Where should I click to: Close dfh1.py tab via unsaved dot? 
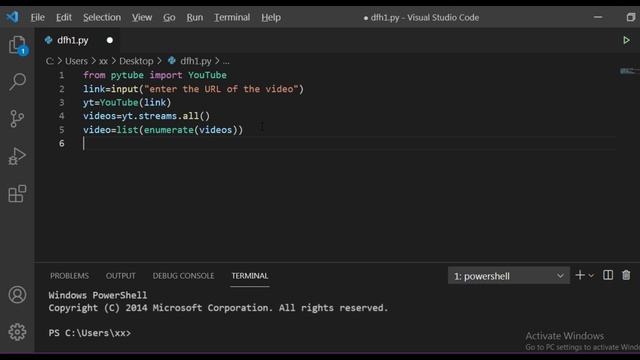(x=110, y=40)
